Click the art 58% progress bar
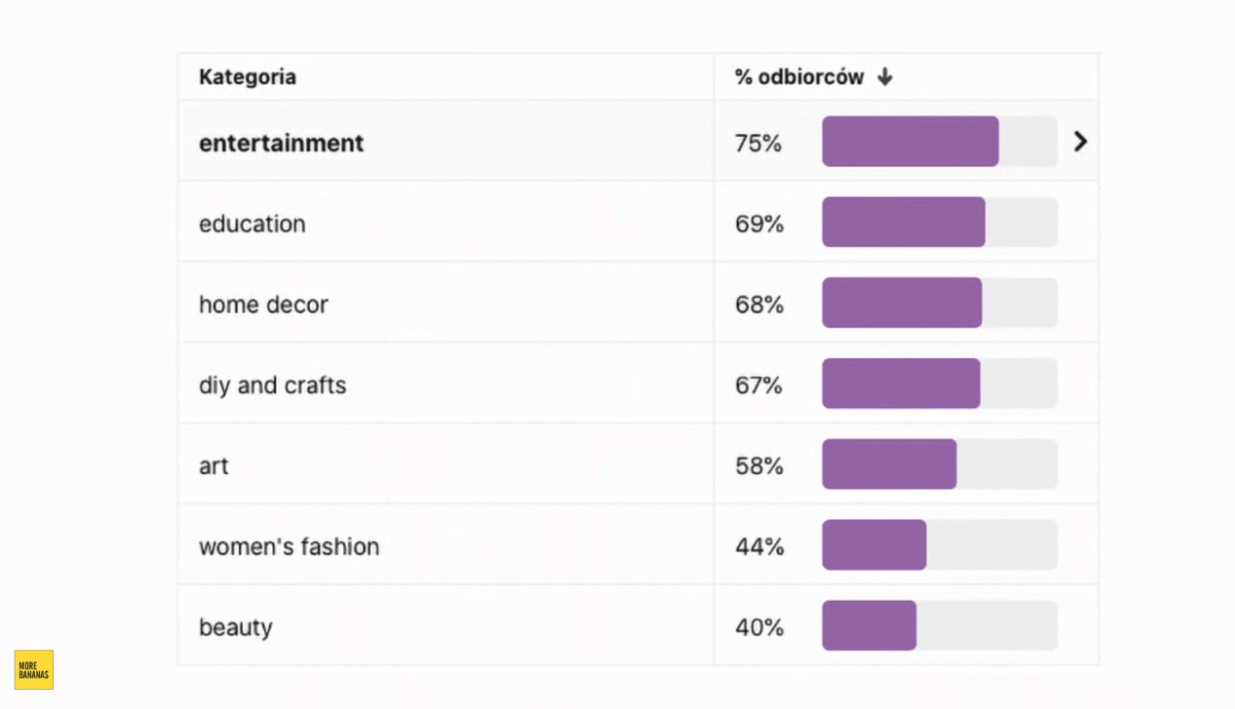1235x709 pixels. tap(889, 464)
